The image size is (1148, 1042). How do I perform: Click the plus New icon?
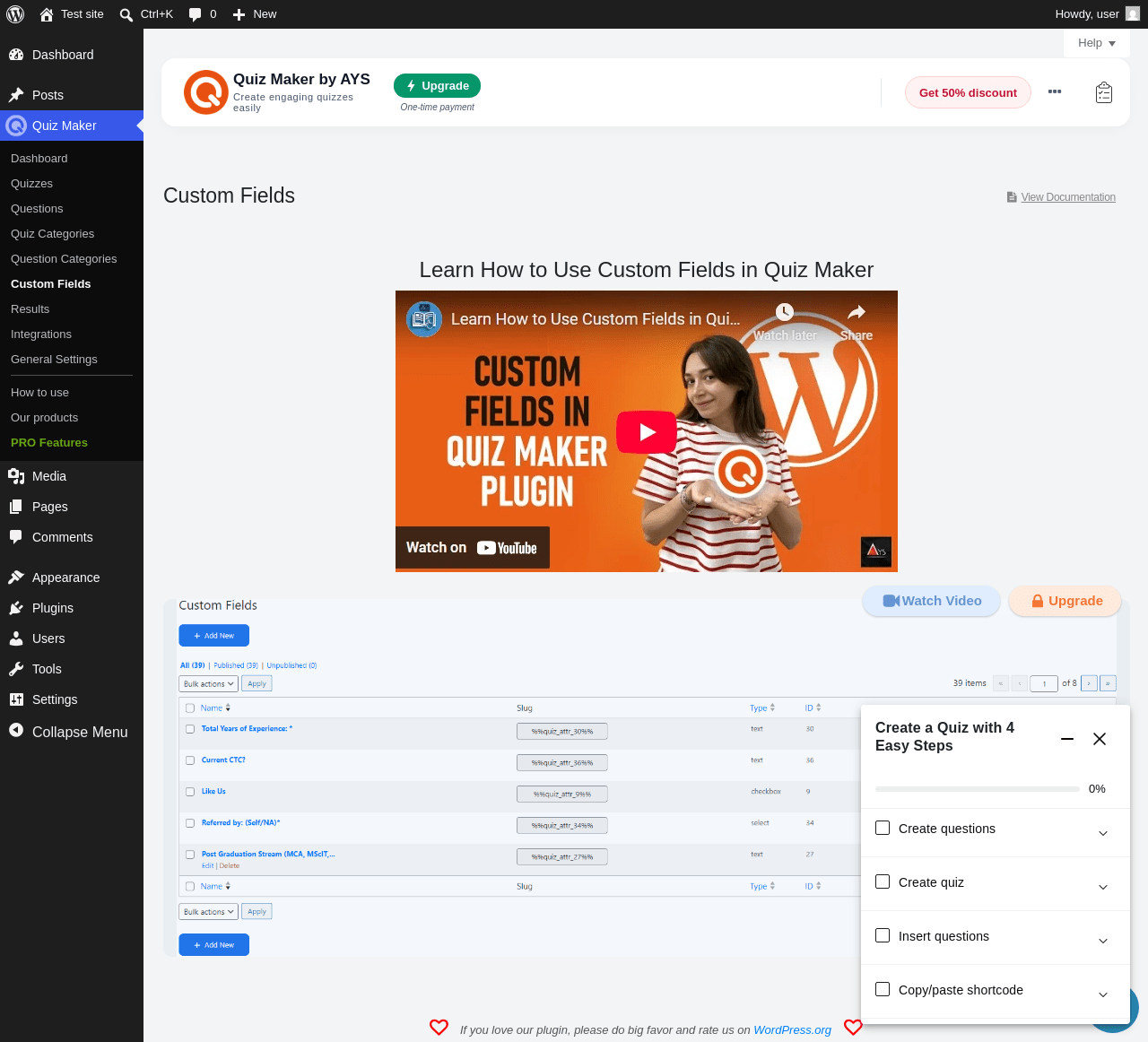tap(239, 14)
